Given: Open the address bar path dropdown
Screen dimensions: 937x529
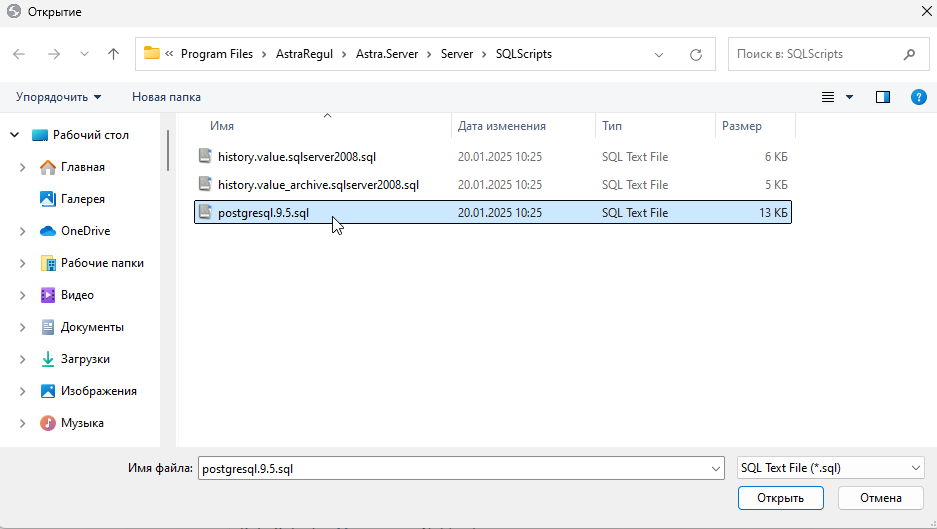Looking at the screenshot, I should click(658, 54).
